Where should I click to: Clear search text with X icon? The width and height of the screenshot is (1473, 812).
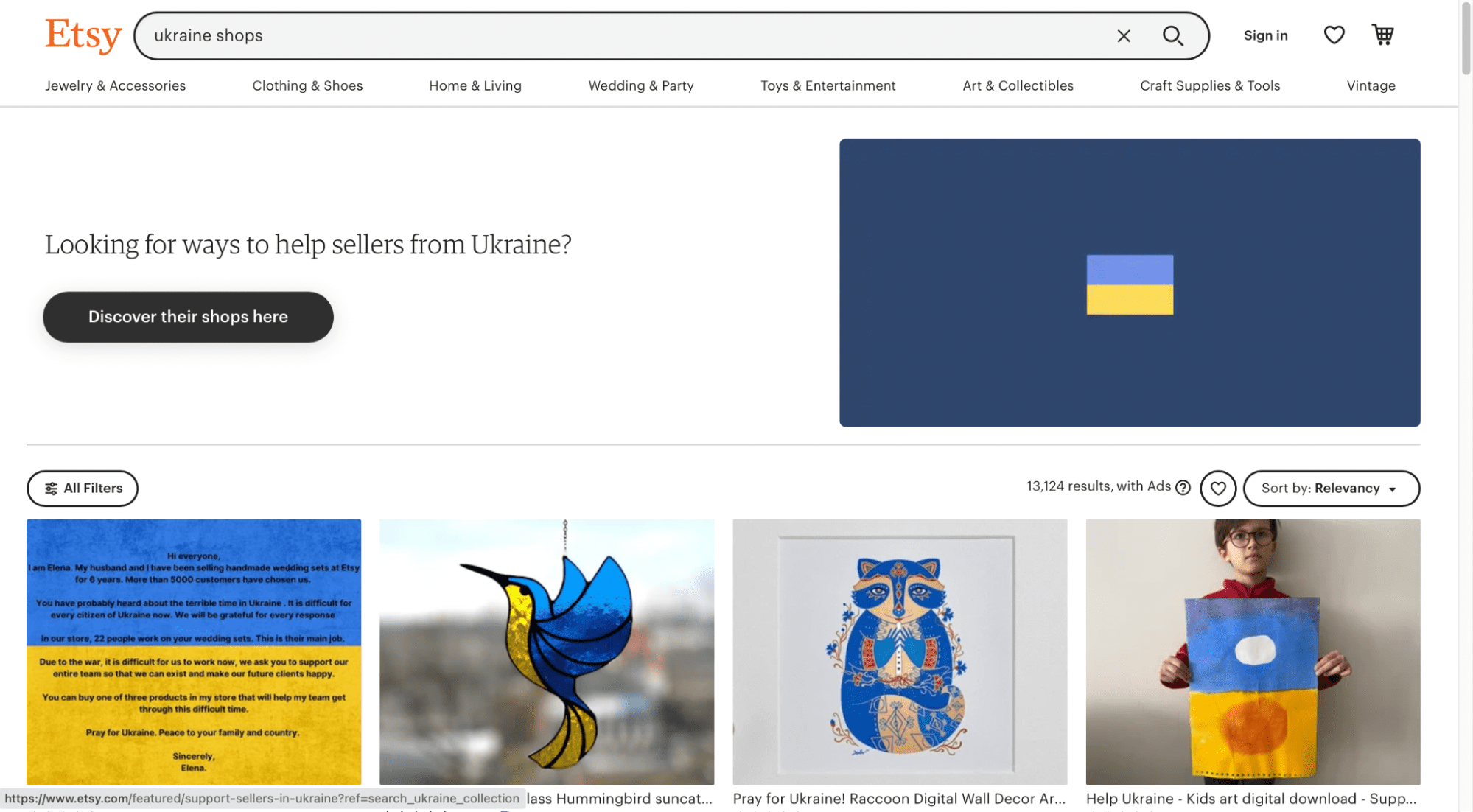coord(1123,35)
